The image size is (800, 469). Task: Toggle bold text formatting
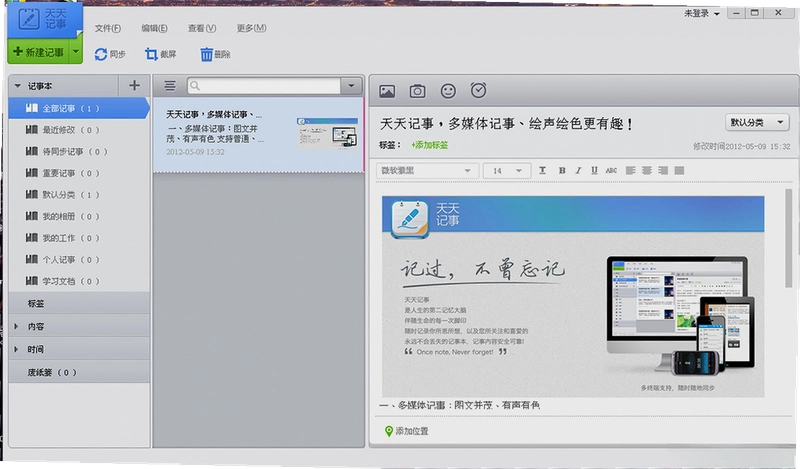tap(562, 170)
